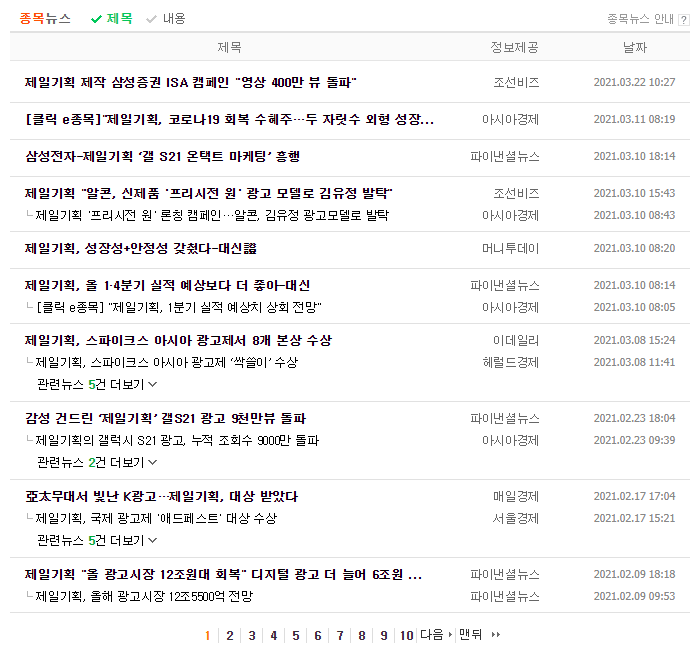Toggle the 제목 search checkbox
Image resolution: width=695 pixels, height=653 pixels.
[111, 19]
